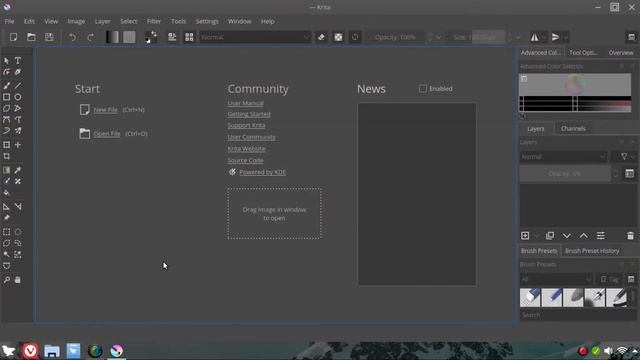Open the brush presets chooser grid
Screen dimensions: 640x360
(189, 37)
